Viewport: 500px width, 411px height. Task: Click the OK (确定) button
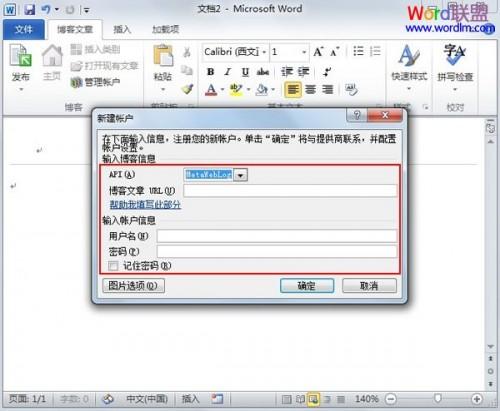pyautogui.click(x=307, y=286)
